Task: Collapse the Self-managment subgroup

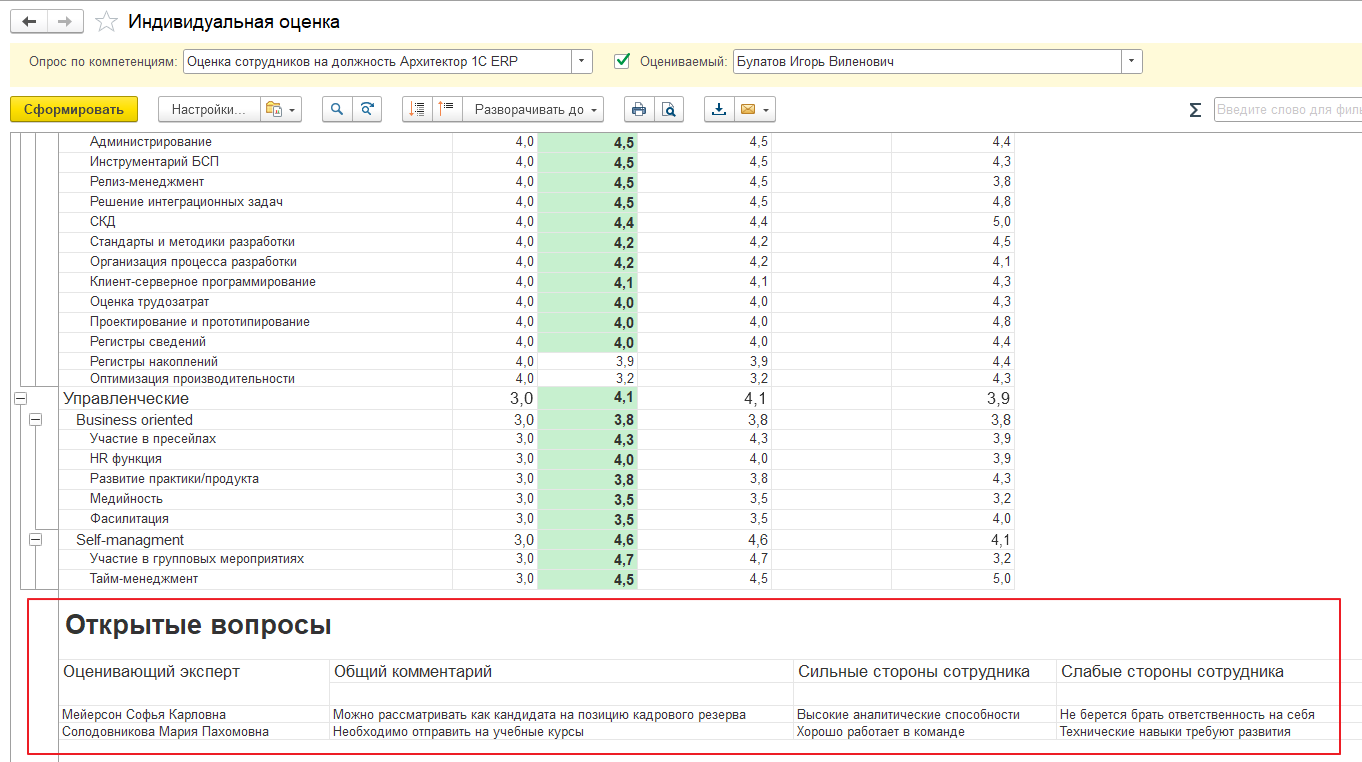Action: point(36,540)
